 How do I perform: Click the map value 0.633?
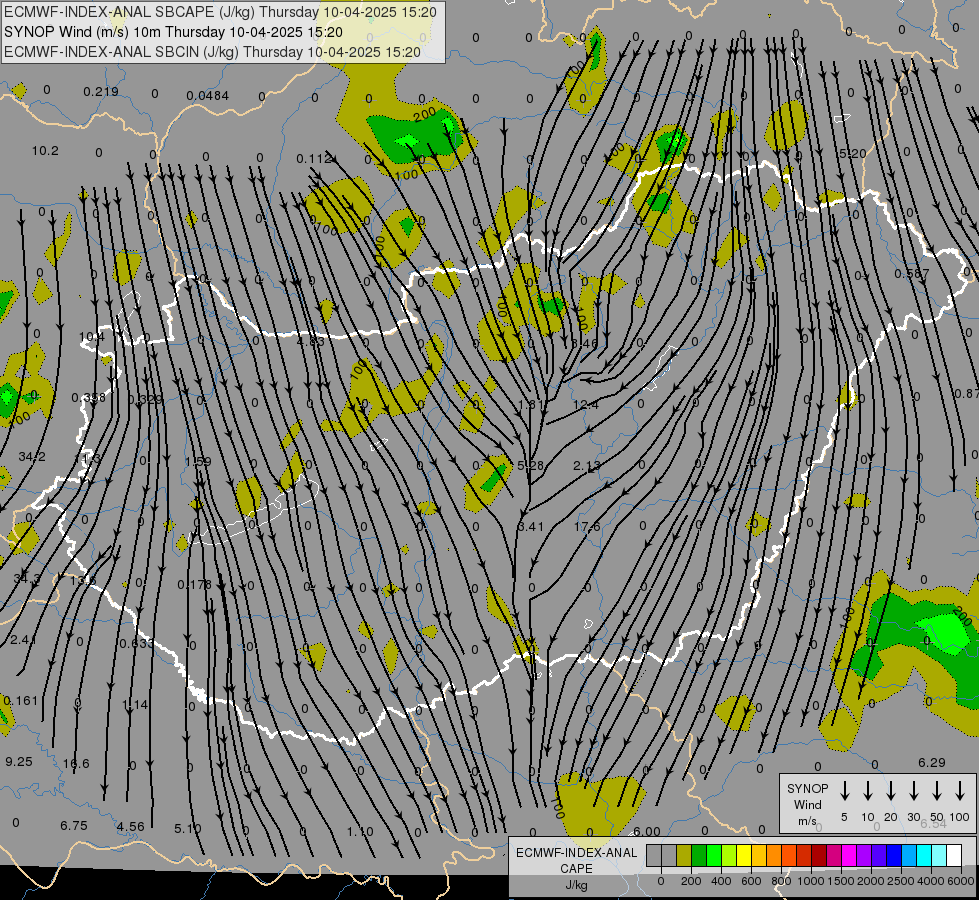(136, 643)
